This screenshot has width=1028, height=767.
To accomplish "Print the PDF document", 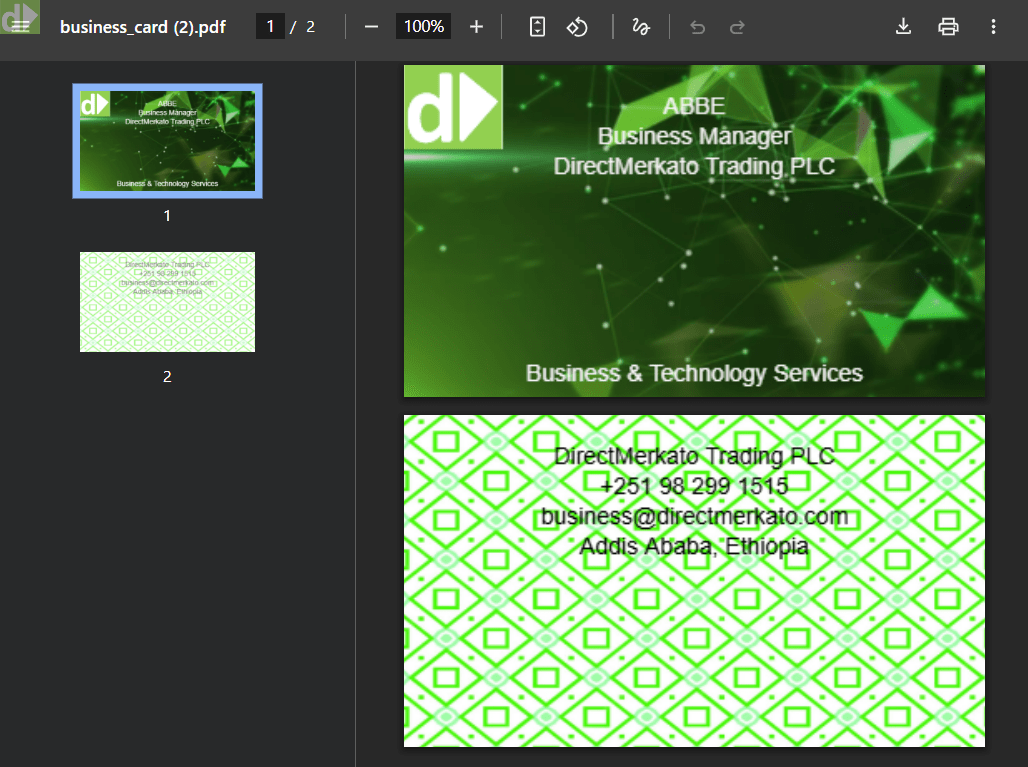I will (x=948, y=27).
